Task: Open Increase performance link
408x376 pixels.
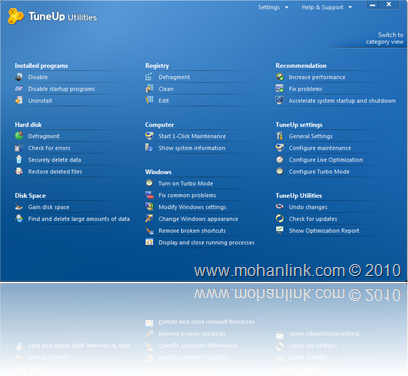Action: (x=317, y=77)
